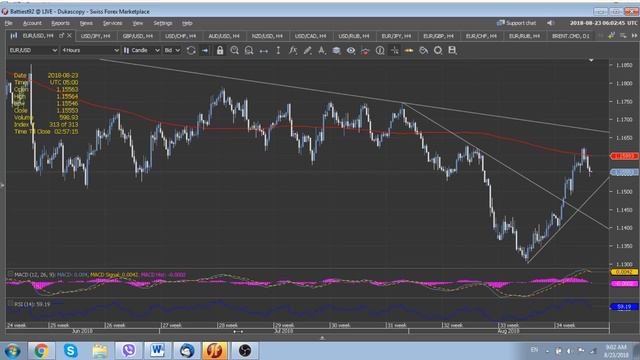Switch to the BRENT.CMD D1 tab

[571, 36]
